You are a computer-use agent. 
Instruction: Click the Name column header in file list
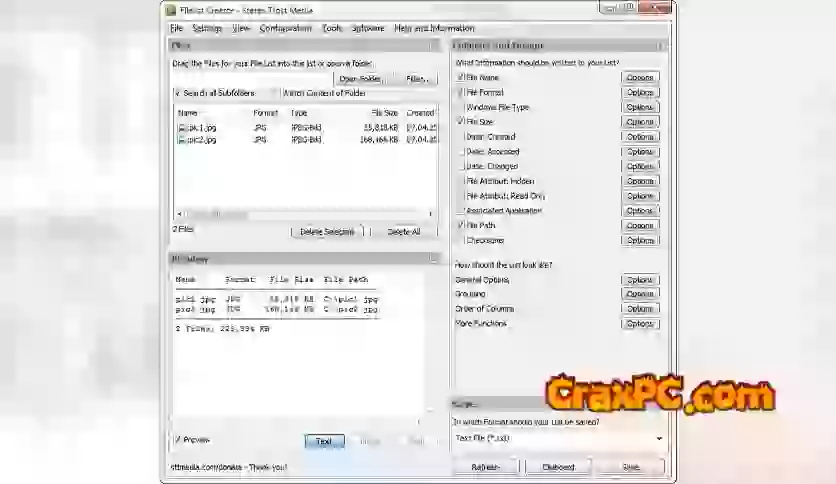coord(213,113)
